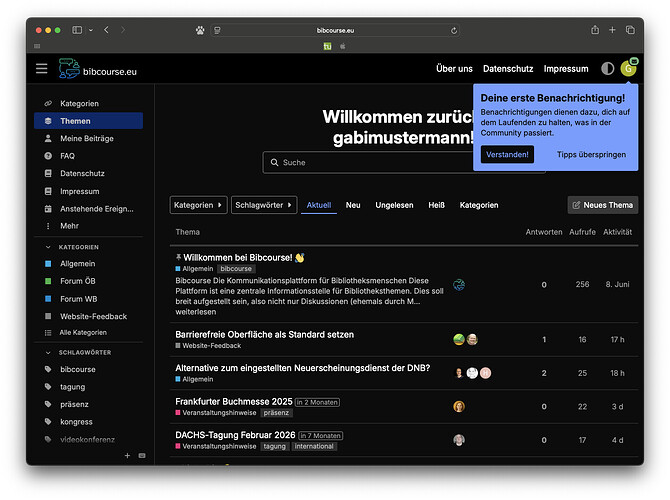This screenshot has width=670, height=500.
Task: Open Safari tab overview icon
Action: [630, 30]
